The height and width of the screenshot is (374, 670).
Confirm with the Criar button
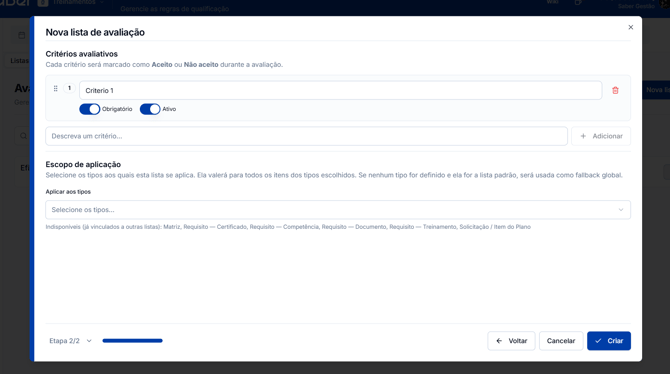(x=608, y=341)
